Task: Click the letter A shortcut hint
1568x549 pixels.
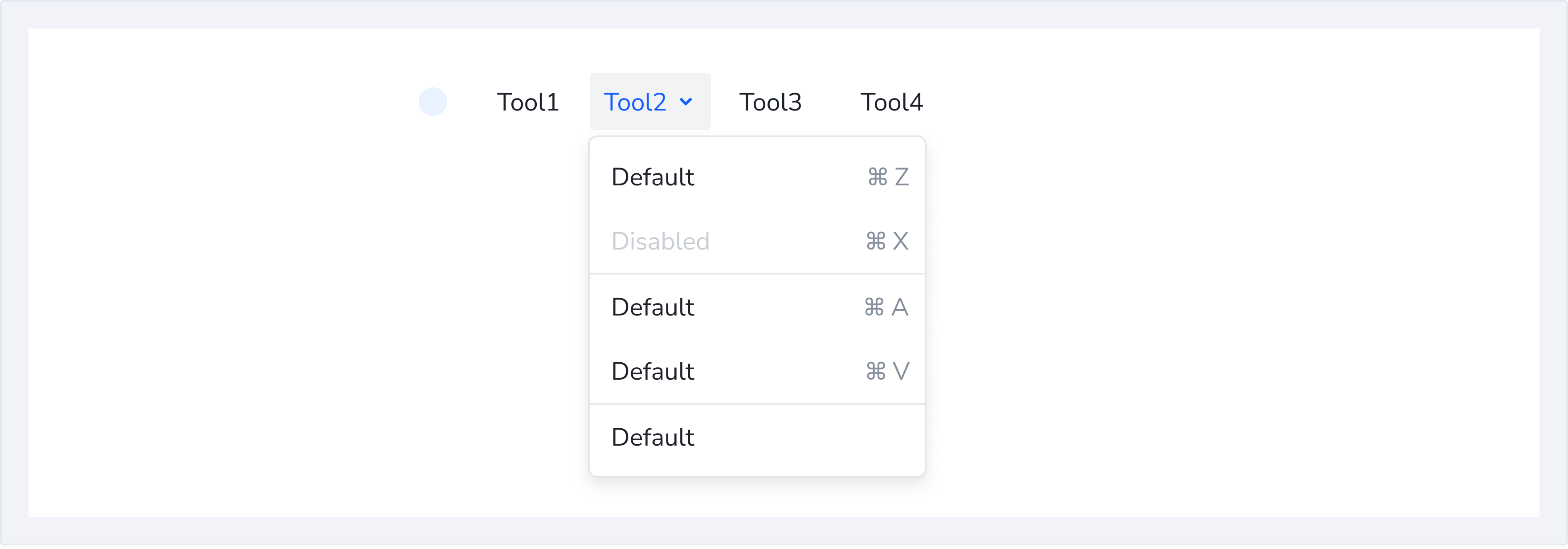Action: tap(900, 307)
